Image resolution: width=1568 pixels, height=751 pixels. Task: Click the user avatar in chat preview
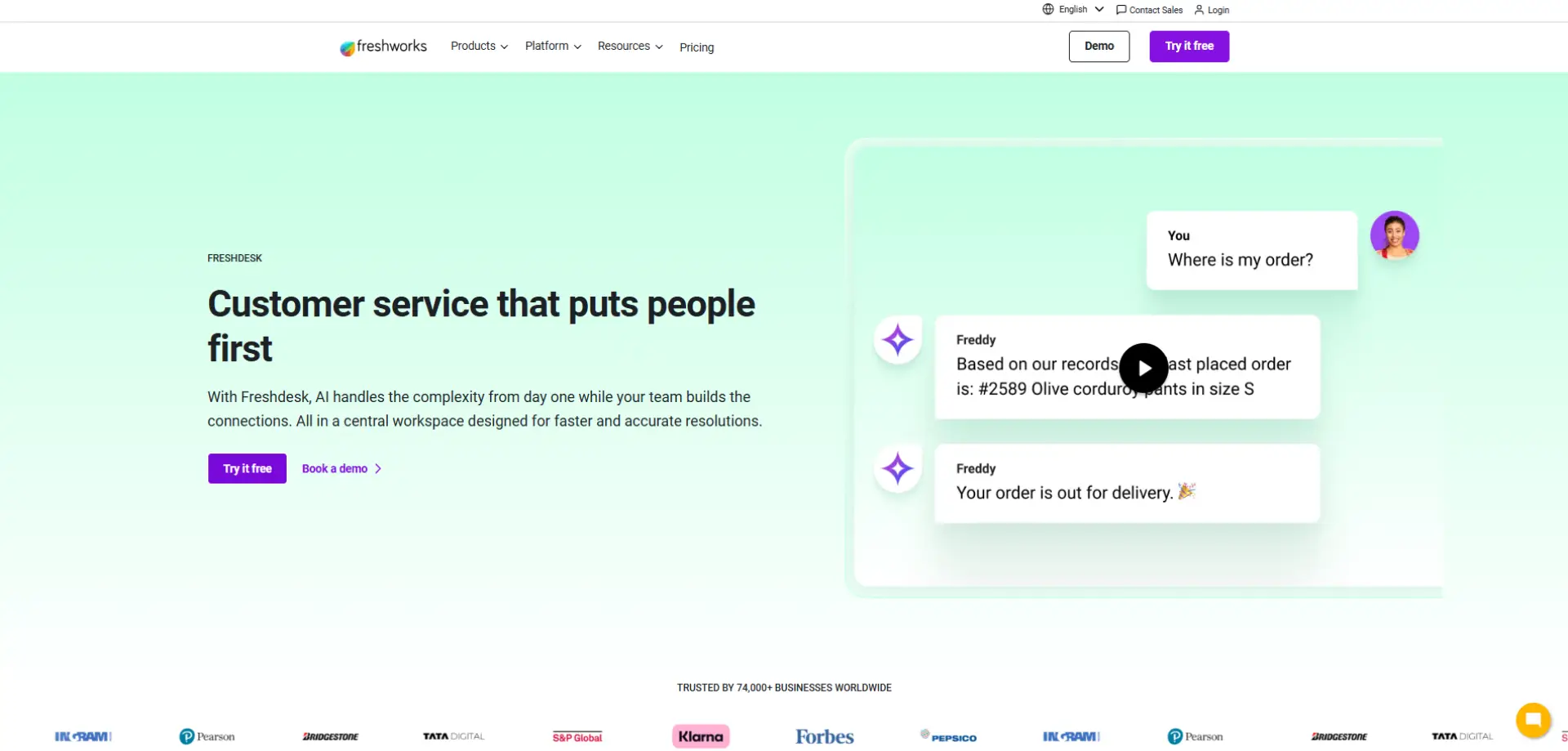[1394, 235]
